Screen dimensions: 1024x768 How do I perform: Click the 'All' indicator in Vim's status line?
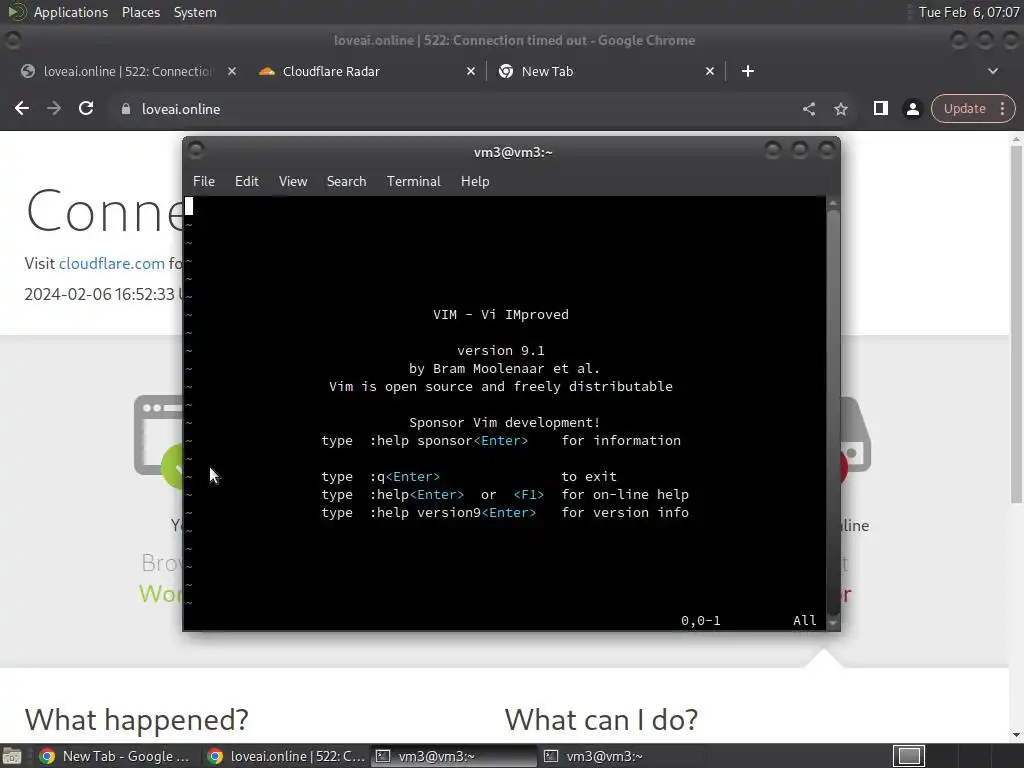pyautogui.click(x=805, y=620)
